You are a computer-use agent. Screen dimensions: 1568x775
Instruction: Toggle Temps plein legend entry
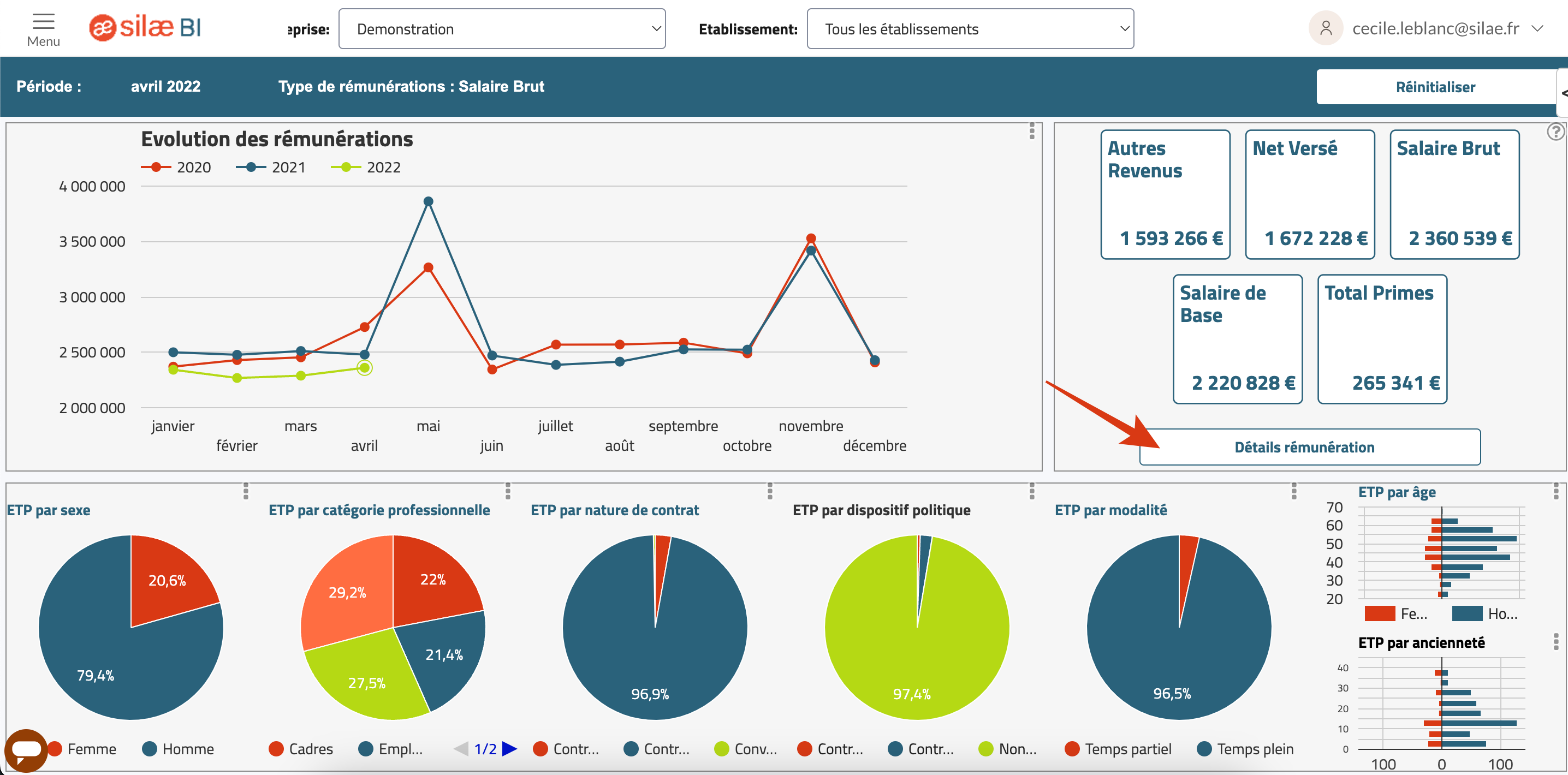tap(1245, 749)
